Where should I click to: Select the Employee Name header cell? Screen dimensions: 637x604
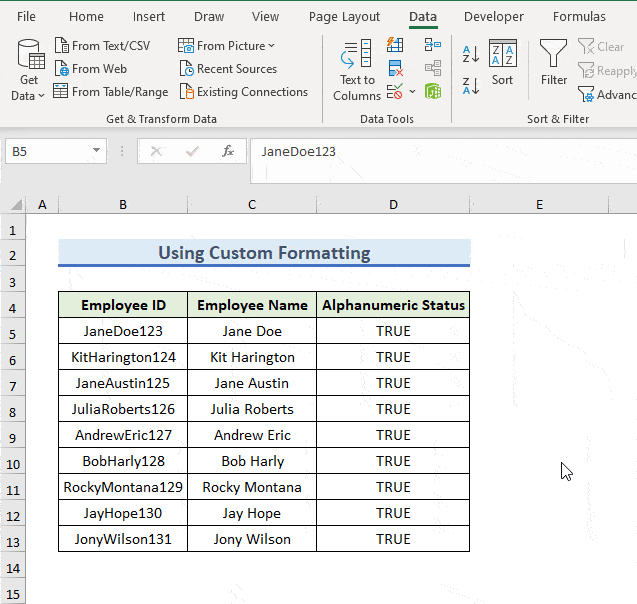(252, 305)
